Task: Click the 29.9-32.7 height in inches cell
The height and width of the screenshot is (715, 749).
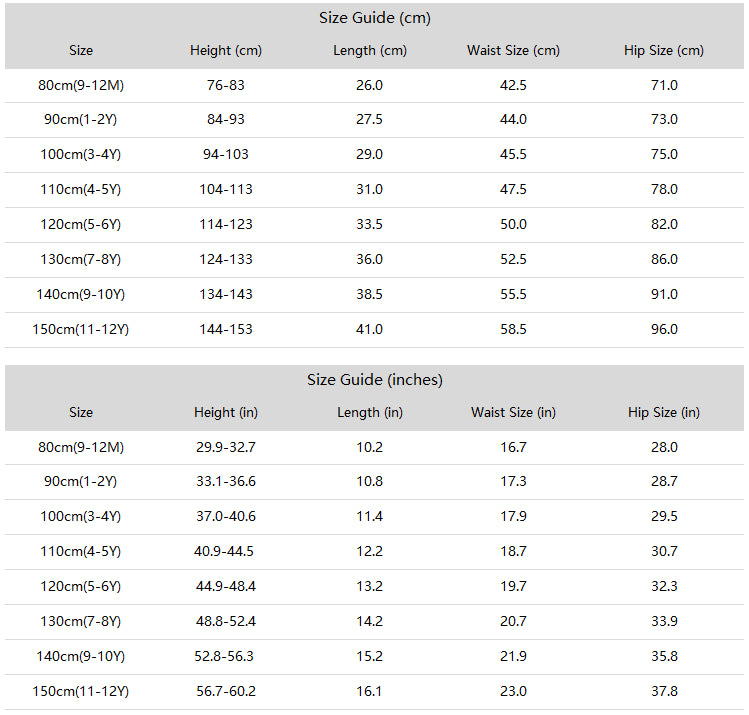Action: 225,447
